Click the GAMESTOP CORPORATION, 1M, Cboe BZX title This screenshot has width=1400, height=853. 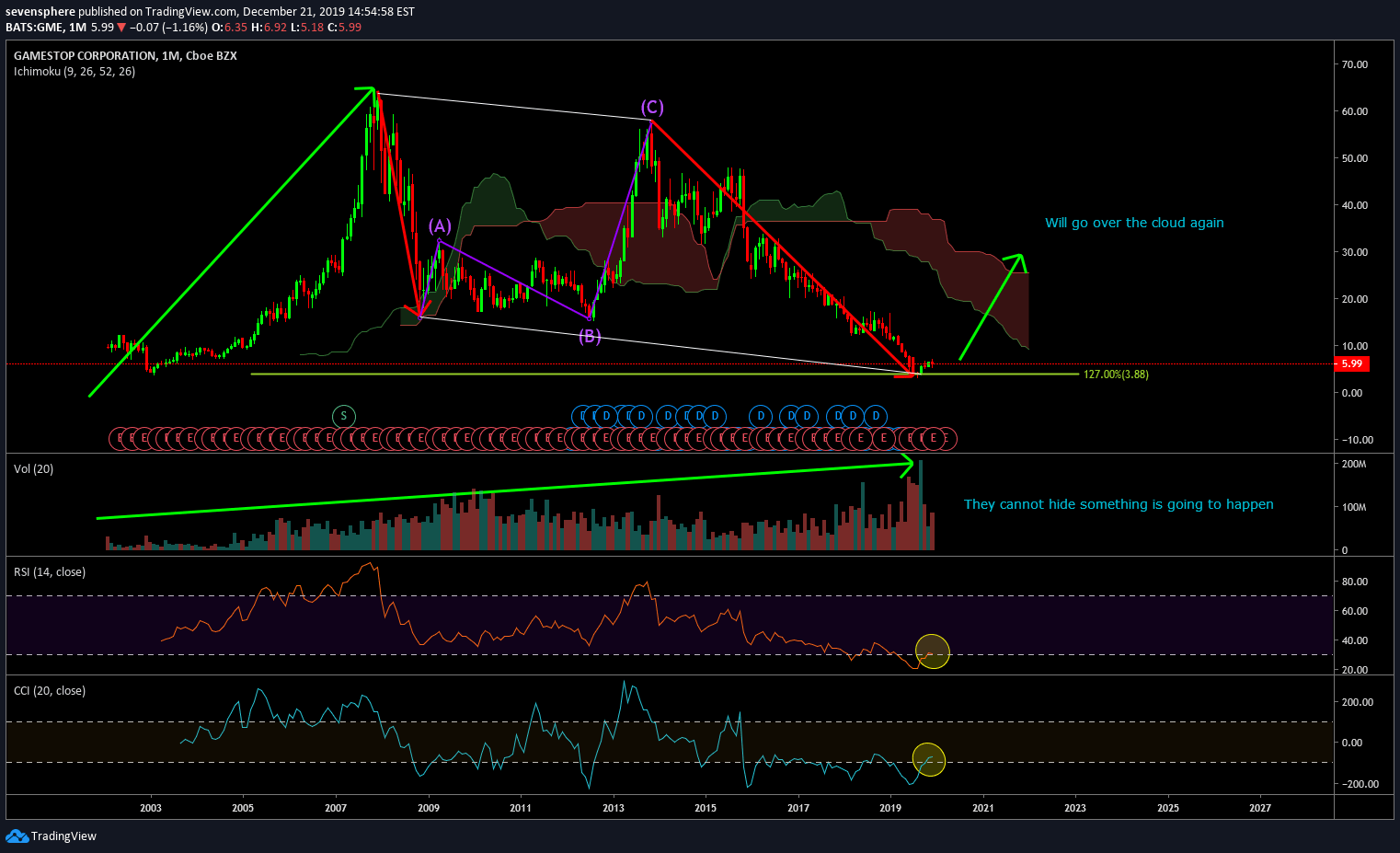coord(125,56)
